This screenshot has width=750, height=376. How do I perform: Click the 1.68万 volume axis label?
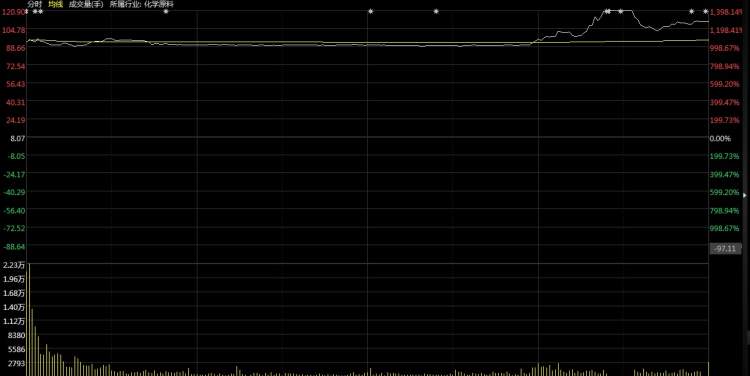click(x=13, y=293)
